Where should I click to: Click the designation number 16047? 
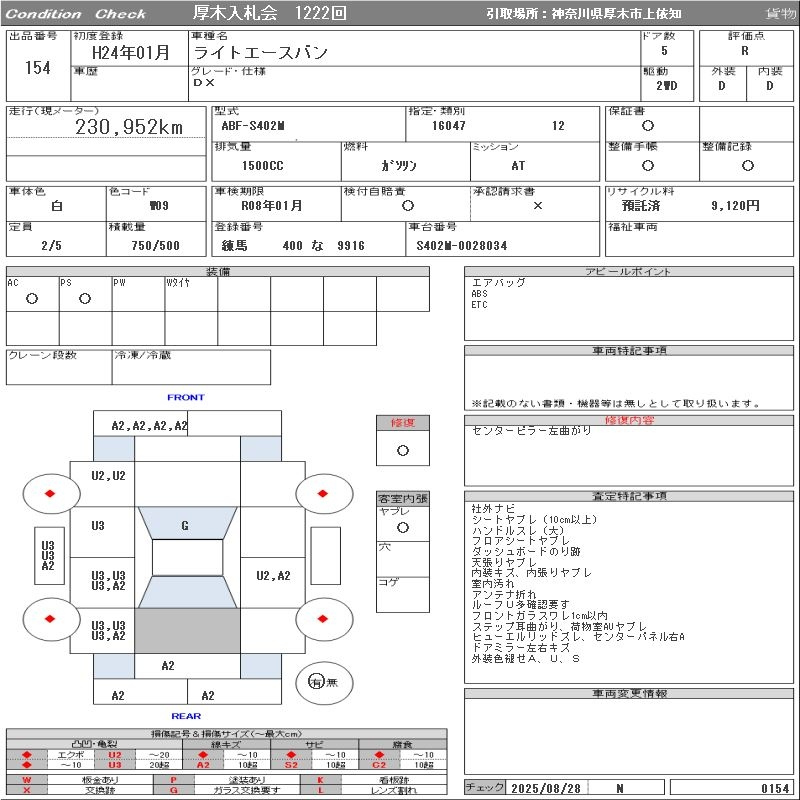pos(448,126)
